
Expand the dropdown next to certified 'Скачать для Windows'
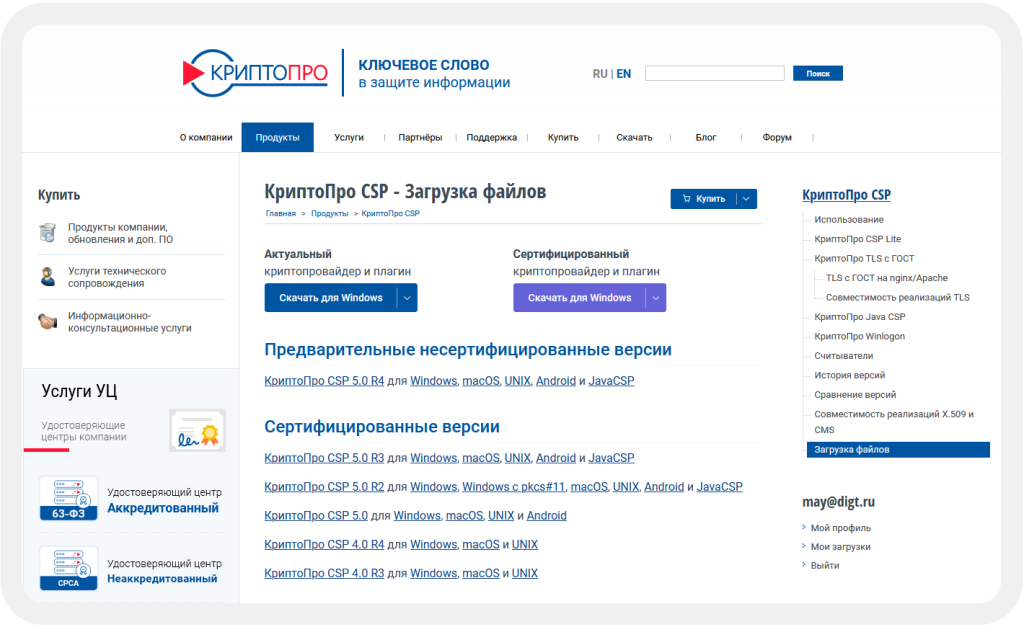[656, 297]
